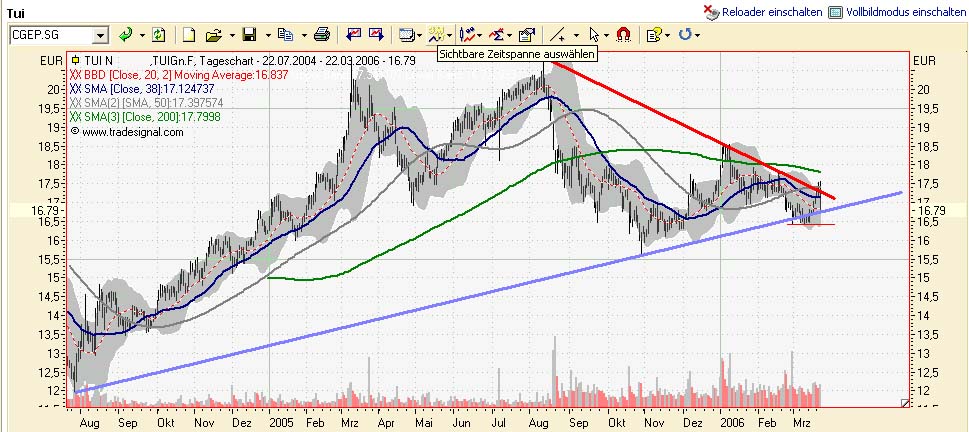This screenshot has width=969, height=432.
Task: Expand dropdown next to sigma indicator icon
Action: coord(510,35)
